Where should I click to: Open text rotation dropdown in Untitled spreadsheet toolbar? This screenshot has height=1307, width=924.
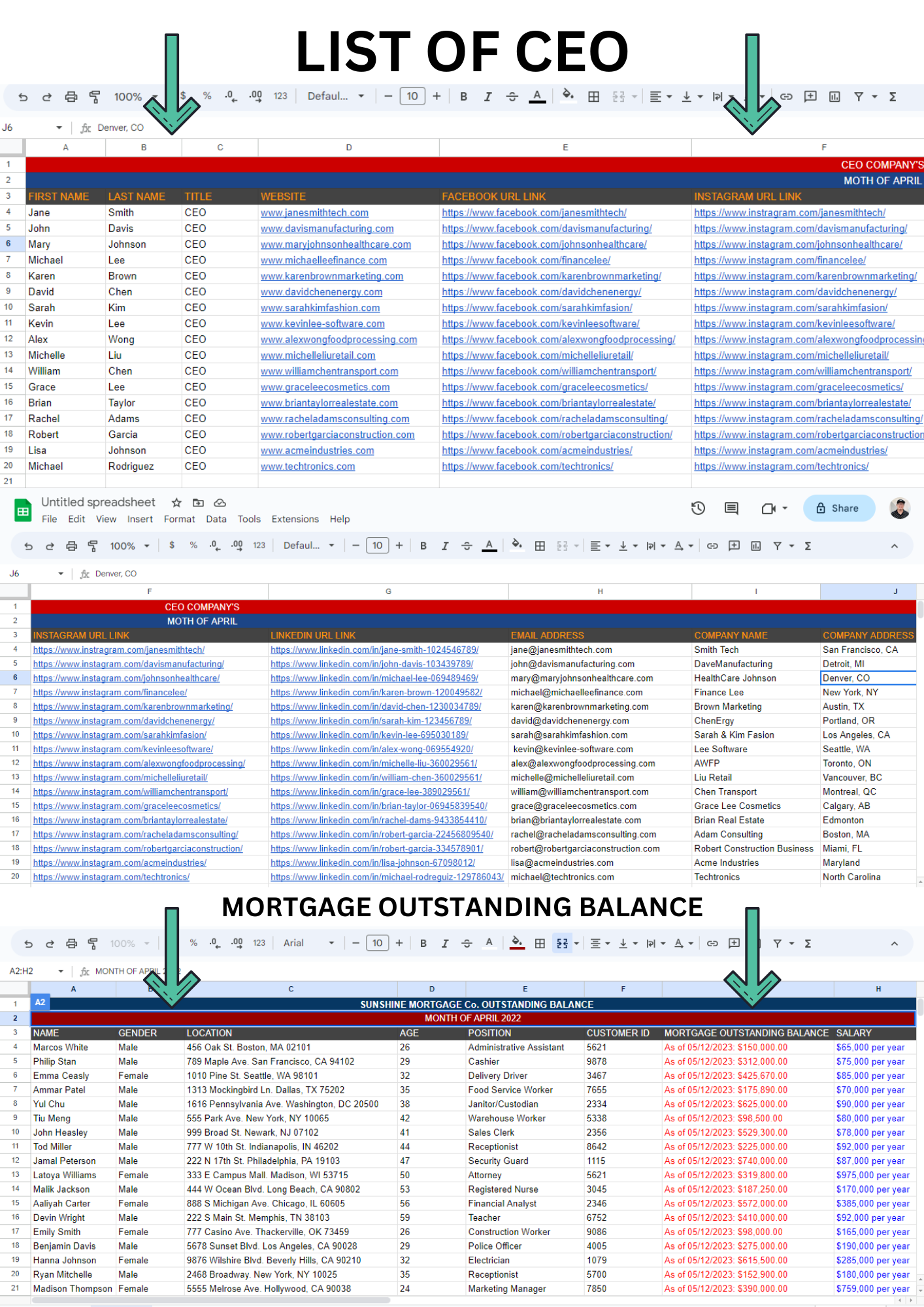point(683,546)
